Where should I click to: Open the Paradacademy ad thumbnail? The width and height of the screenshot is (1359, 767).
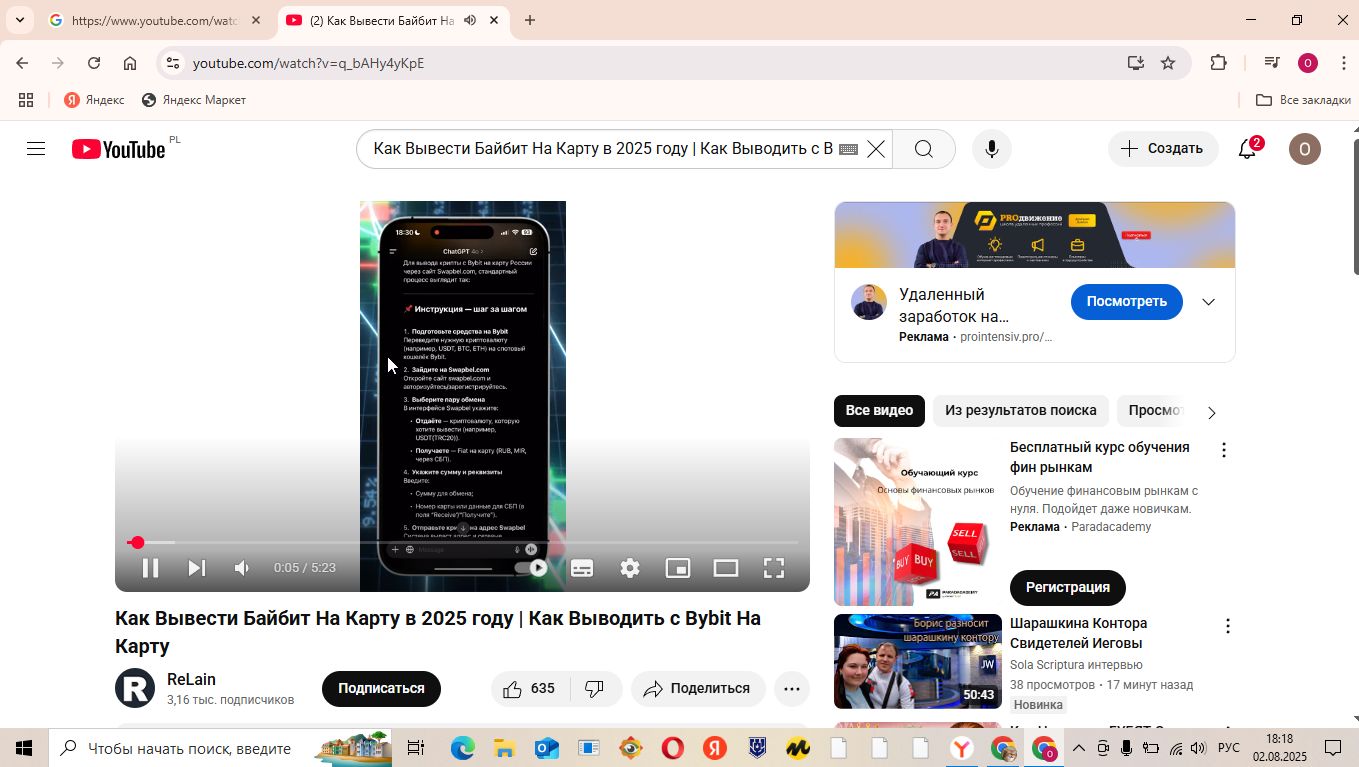click(x=918, y=521)
